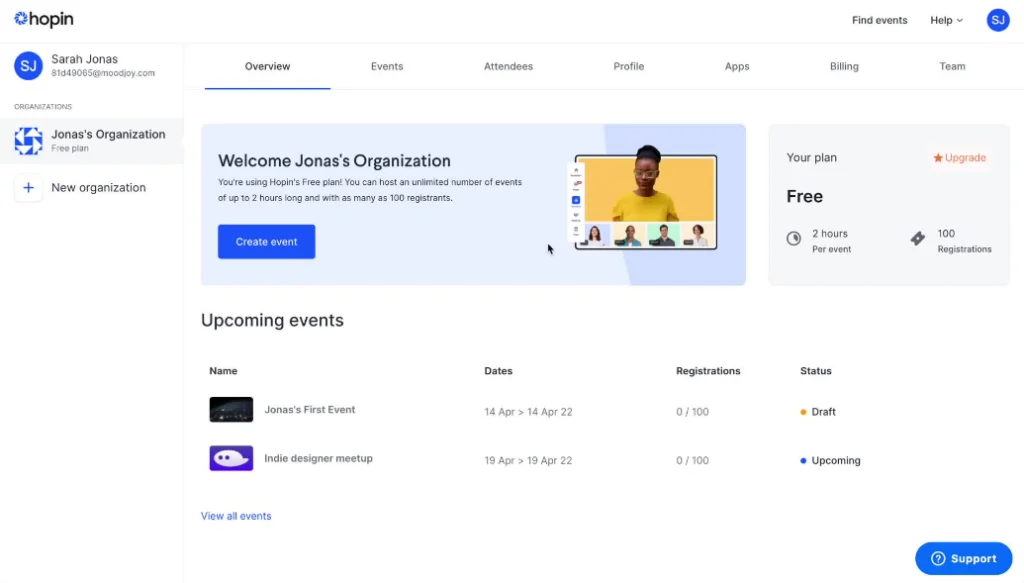Click View all events link
The image size is (1024, 583).
click(236, 516)
